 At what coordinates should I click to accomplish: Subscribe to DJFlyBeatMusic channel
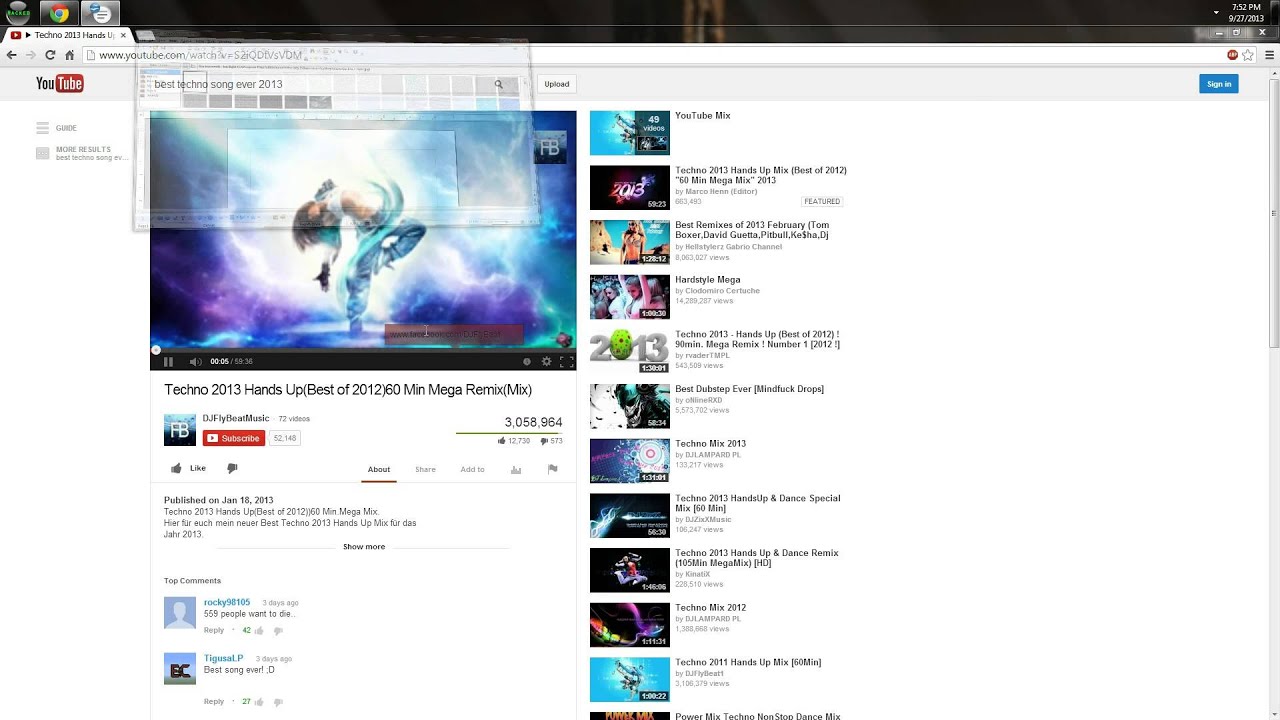click(x=234, y=438)
